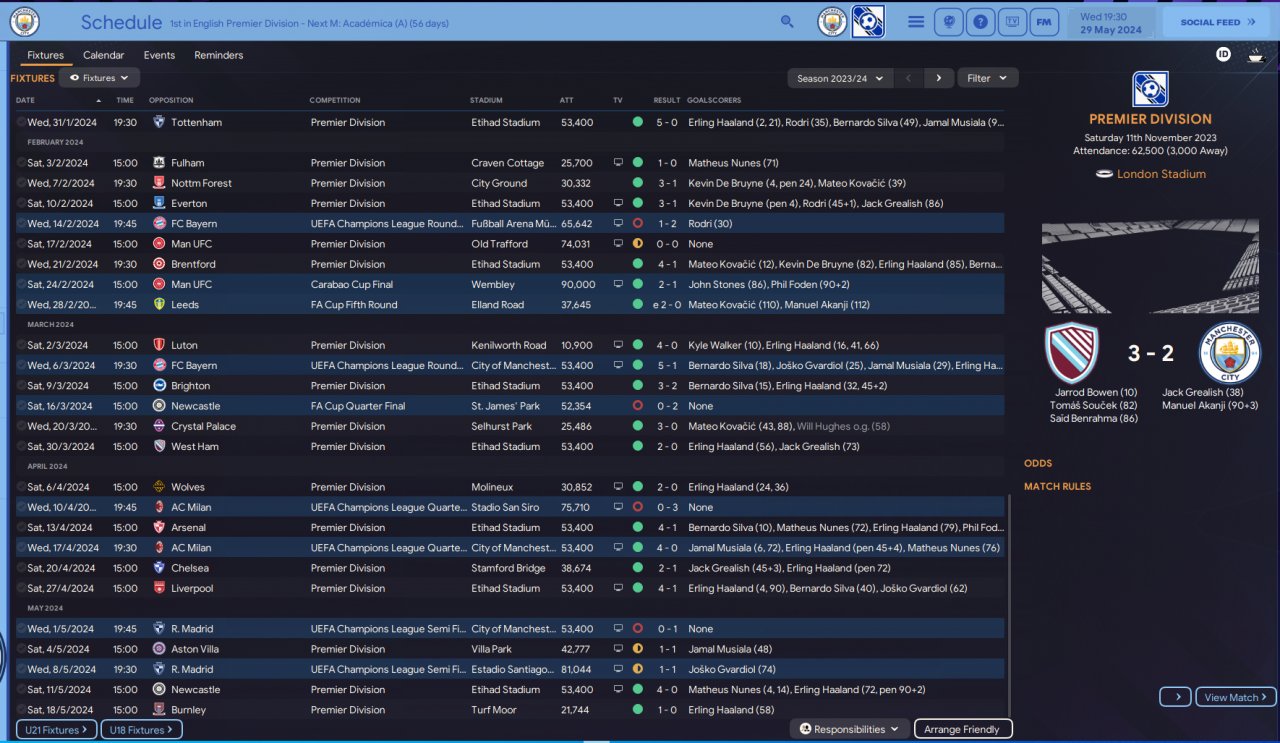Open the TV icon in top bar
The image size is (1280, 743).
pyautogui.click(x=1013, y=22)
